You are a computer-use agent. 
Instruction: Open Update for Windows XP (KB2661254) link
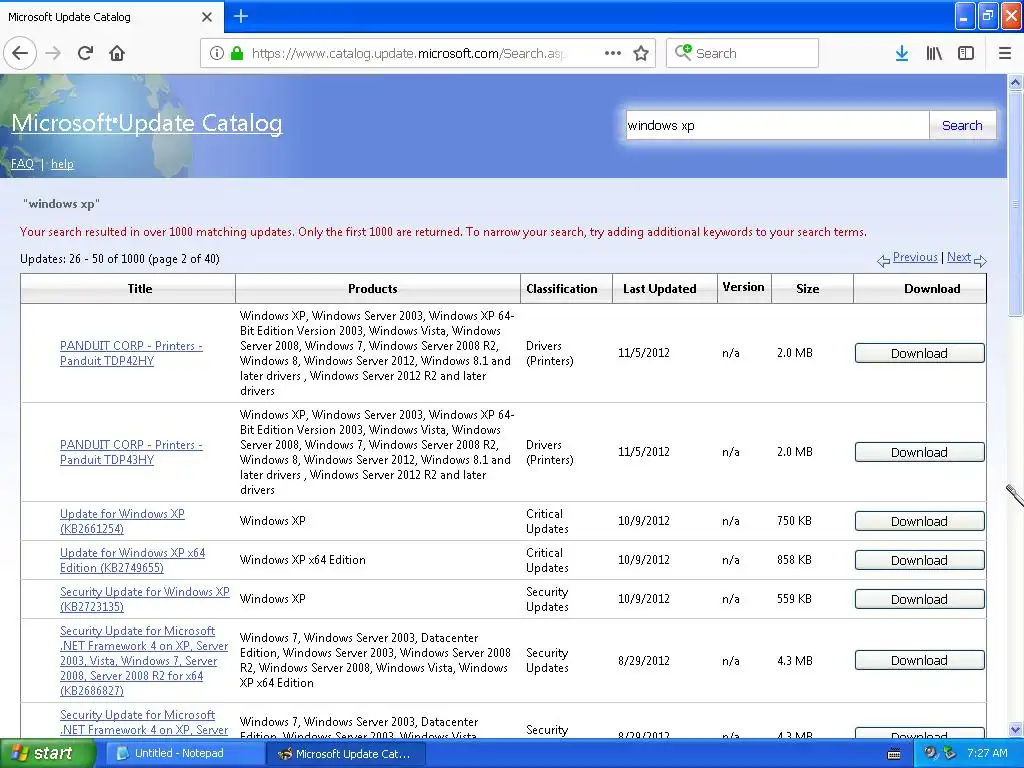pos(122,521)
